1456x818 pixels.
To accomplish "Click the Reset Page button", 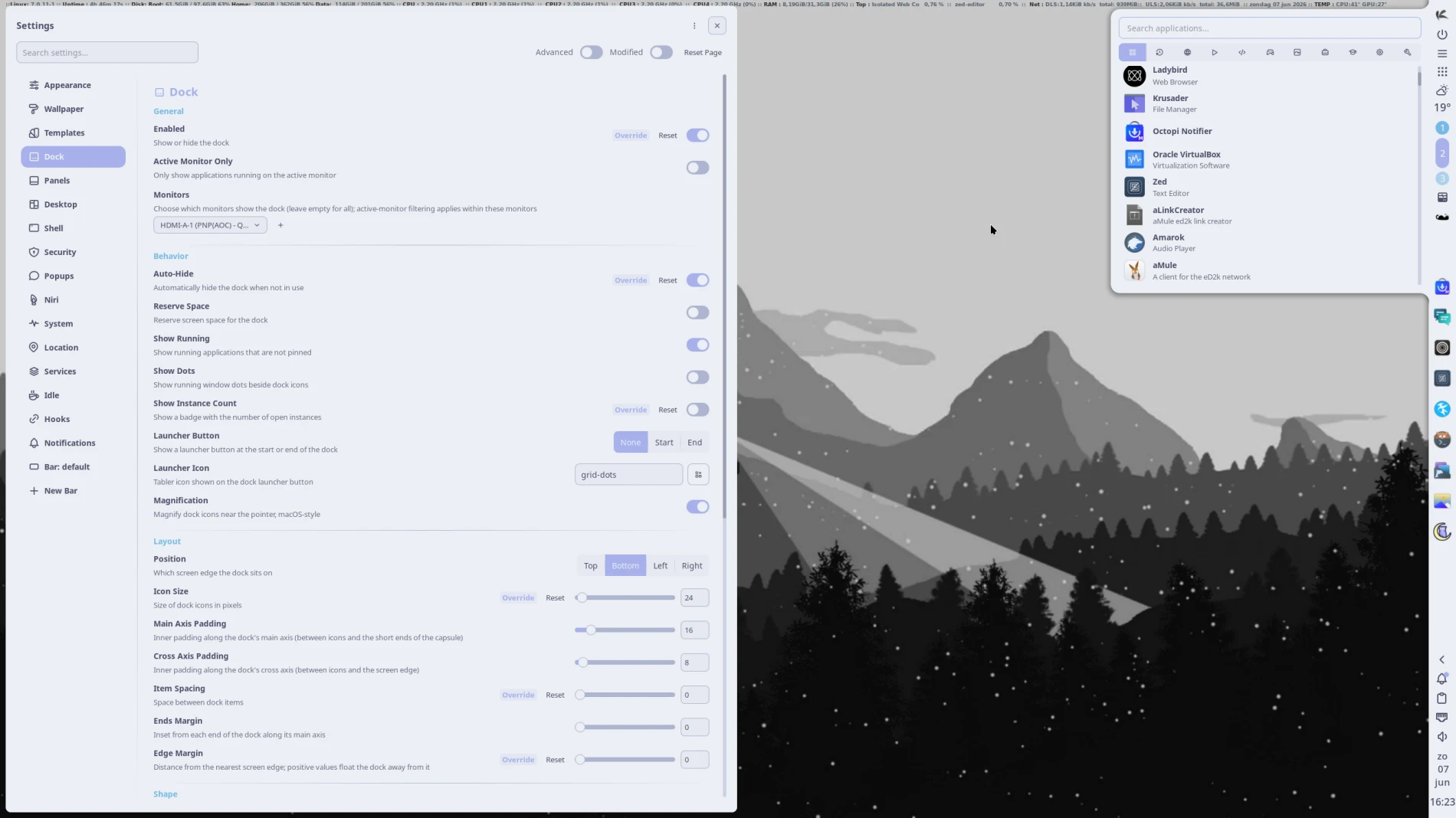I will (x=703, y=52).
